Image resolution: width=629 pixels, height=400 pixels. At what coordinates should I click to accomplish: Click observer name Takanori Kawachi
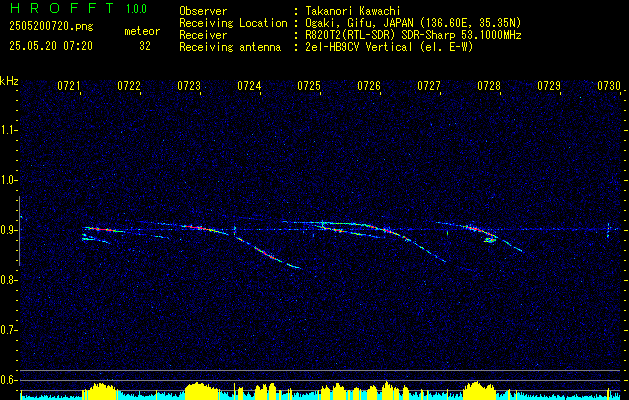tap(353, 11)
